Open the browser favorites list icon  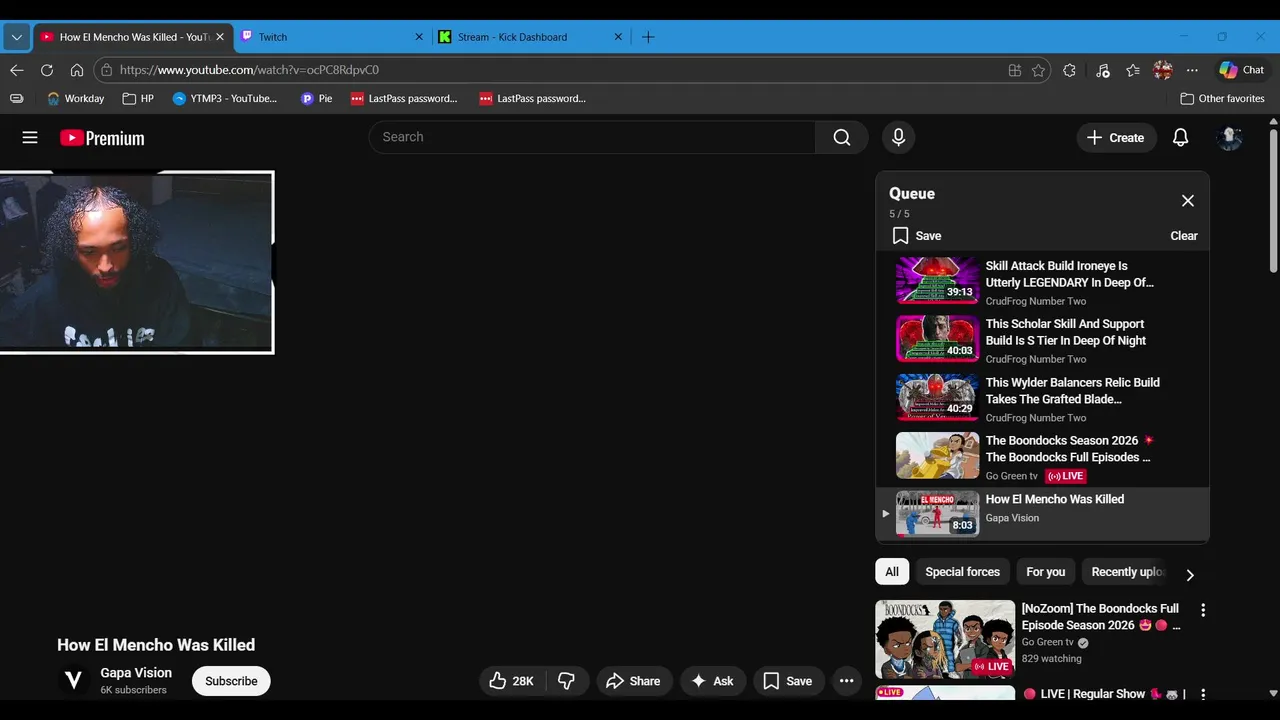[1133, 70]
